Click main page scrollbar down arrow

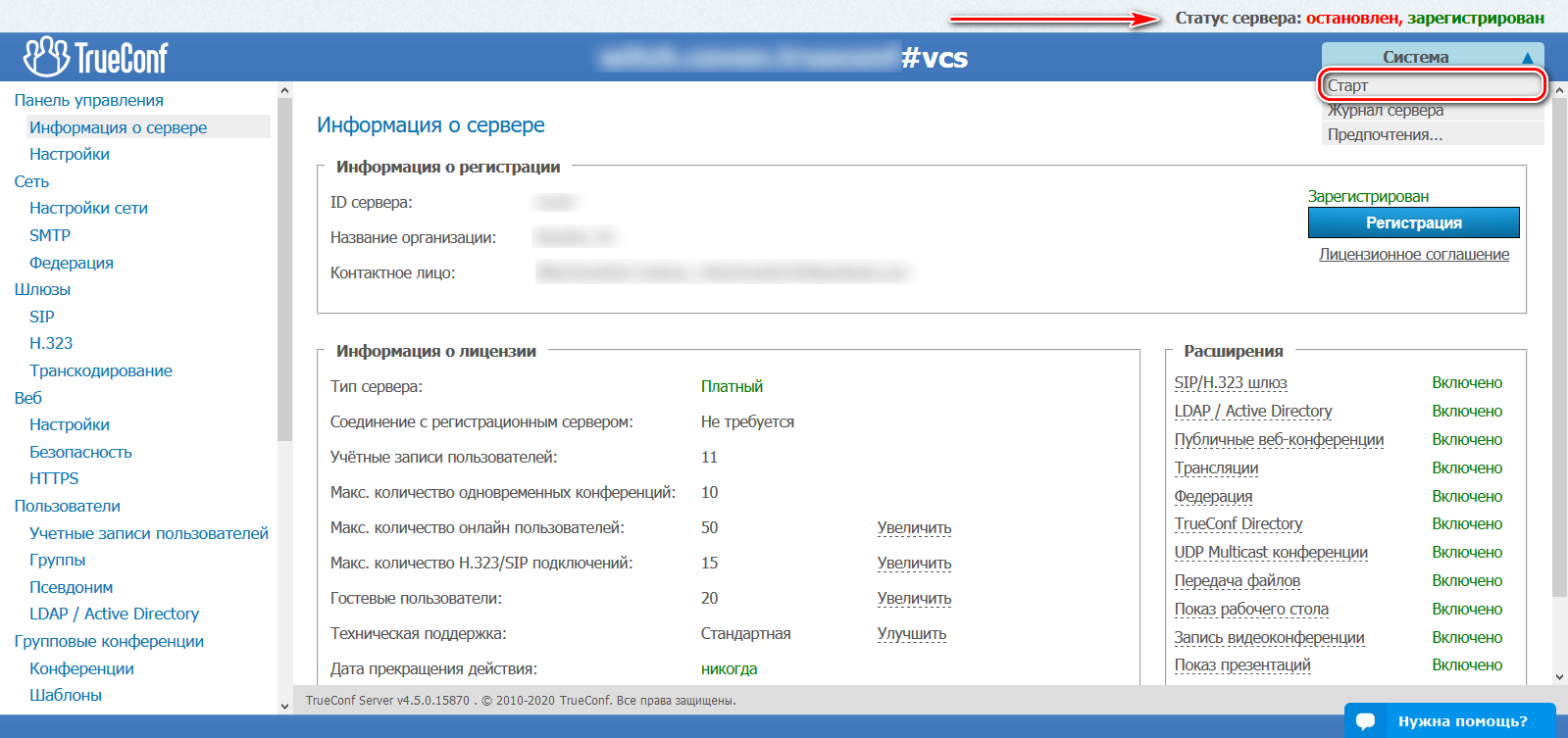point(1559,676)
